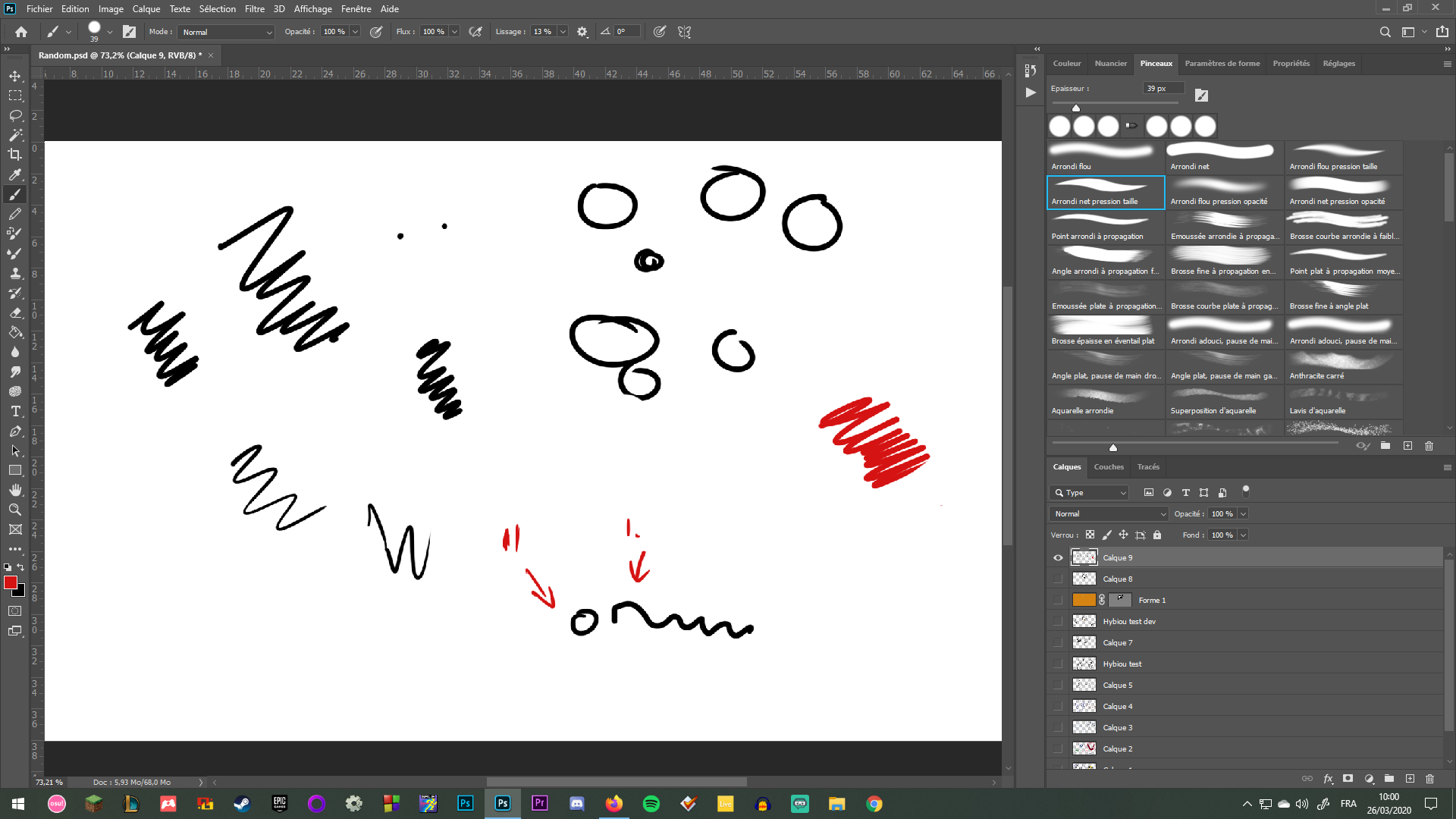Open the blending Mode dropdown
Viewport: 1456px width, 819px height.
point(1108,513)
